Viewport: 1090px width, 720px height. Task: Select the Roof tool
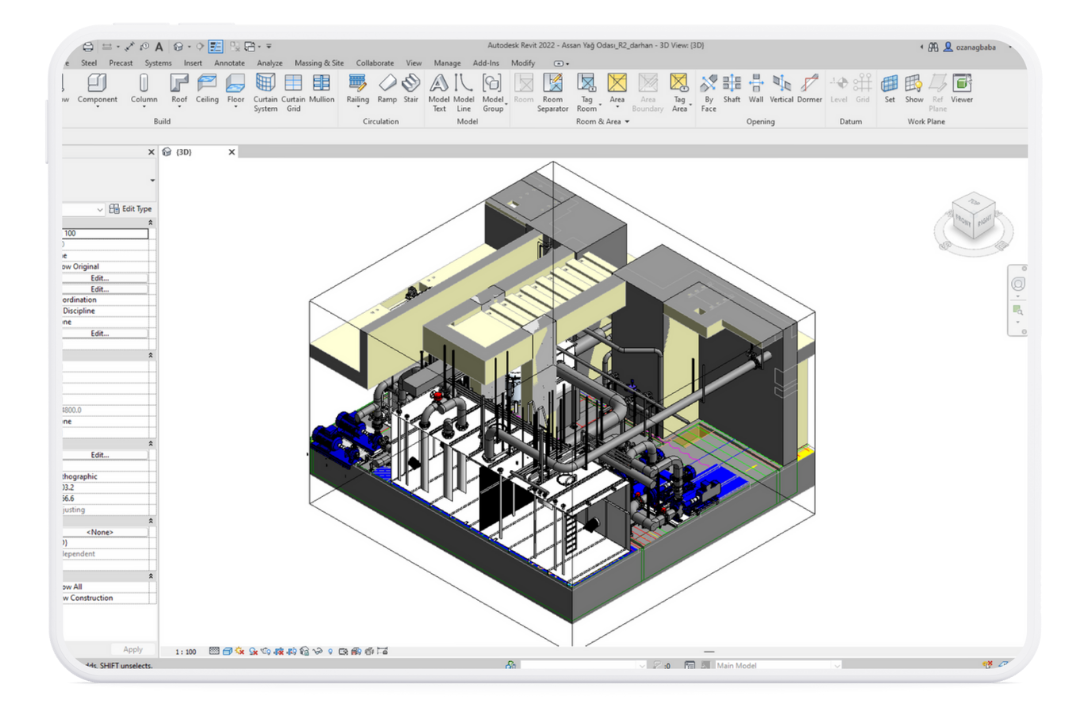click(x=179, y=88)
